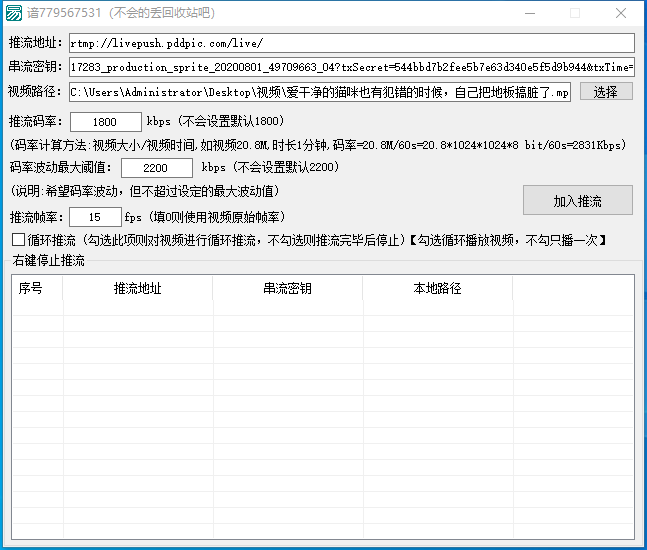Focus the 推流地址 rtmp URL field
The image size is (647, 550).
[351, 43]
